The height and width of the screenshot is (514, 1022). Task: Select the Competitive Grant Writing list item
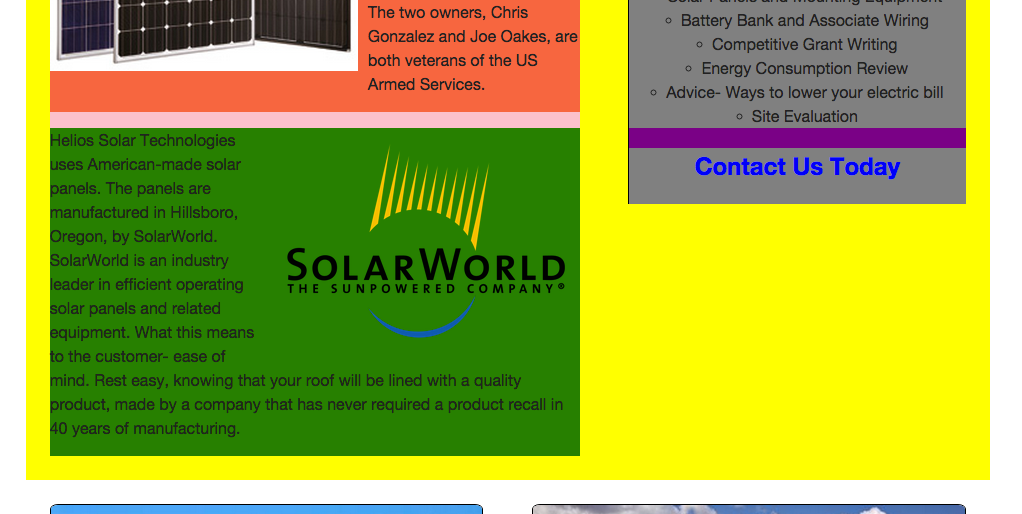coord(804,44)
